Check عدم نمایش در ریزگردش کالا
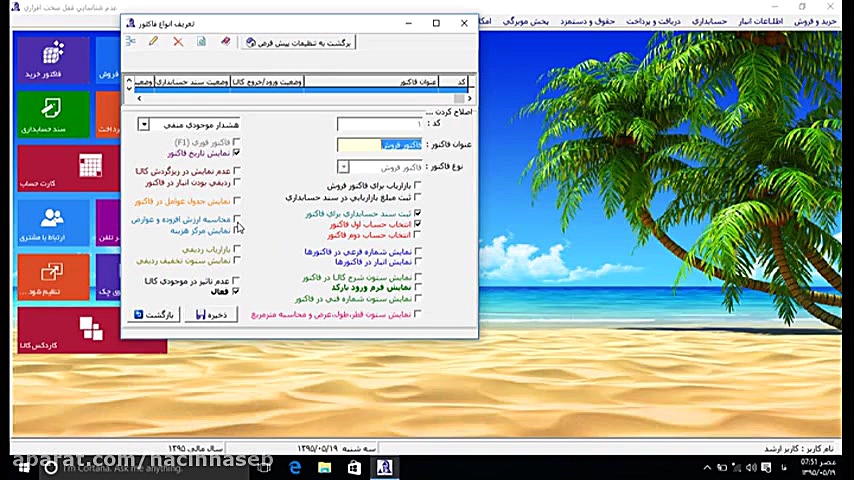Viewport: 854px width, 480px height. click(x=236, y=171)
